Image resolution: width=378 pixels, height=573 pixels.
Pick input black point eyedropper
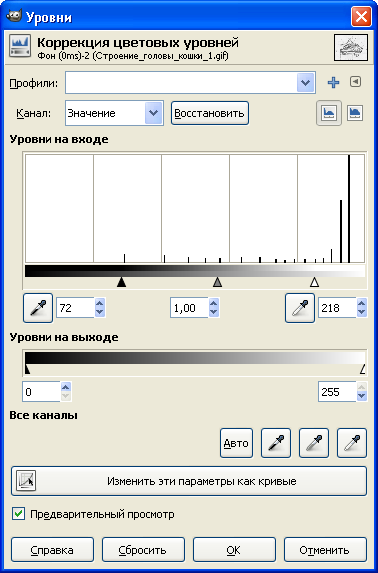38,308
